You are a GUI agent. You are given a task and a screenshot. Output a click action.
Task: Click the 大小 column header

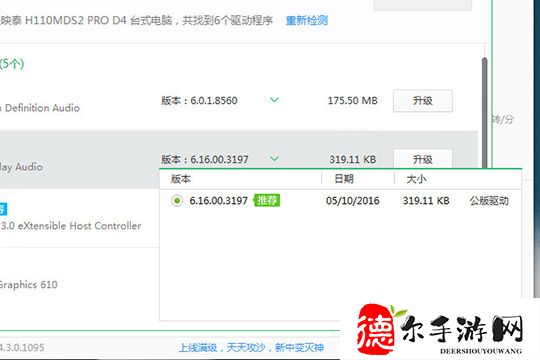click(416, 179)
